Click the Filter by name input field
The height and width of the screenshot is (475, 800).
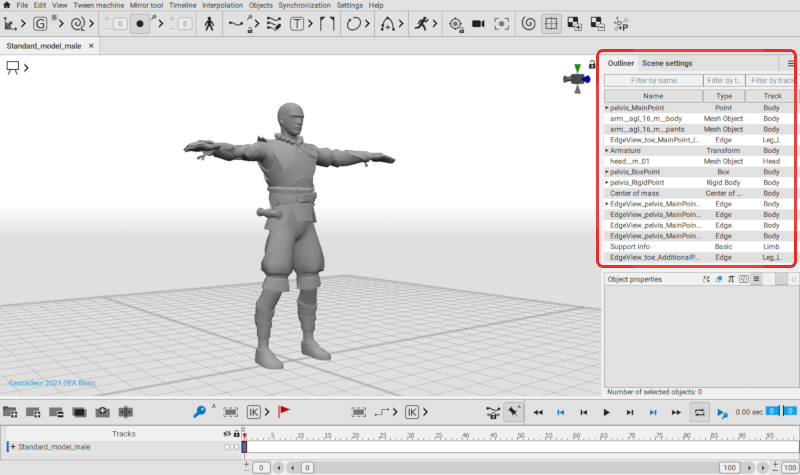[x=653, y=80]
